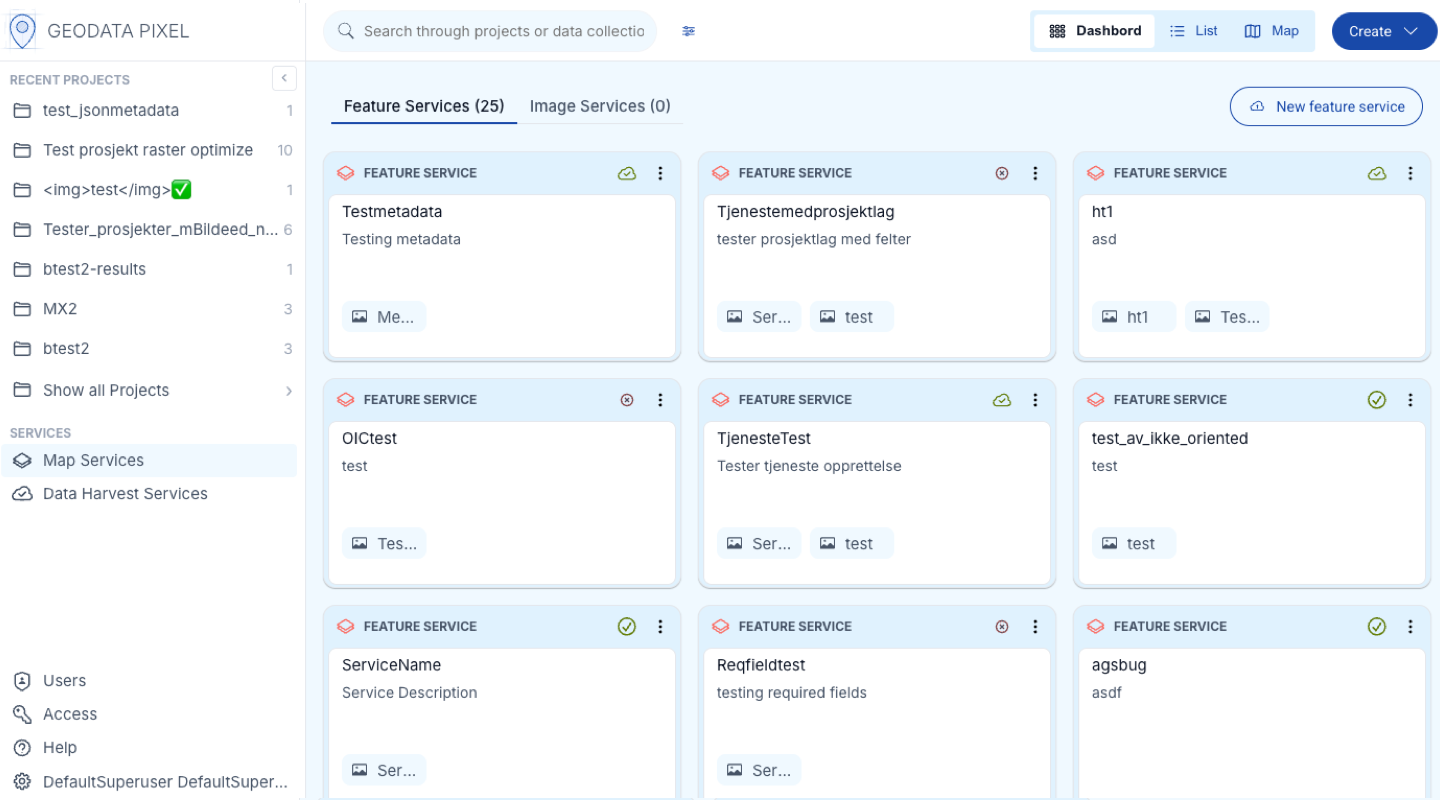Click cloud status icon on Testmetadata card
This screenshot has width=1440, height=800.
[627, 173]
